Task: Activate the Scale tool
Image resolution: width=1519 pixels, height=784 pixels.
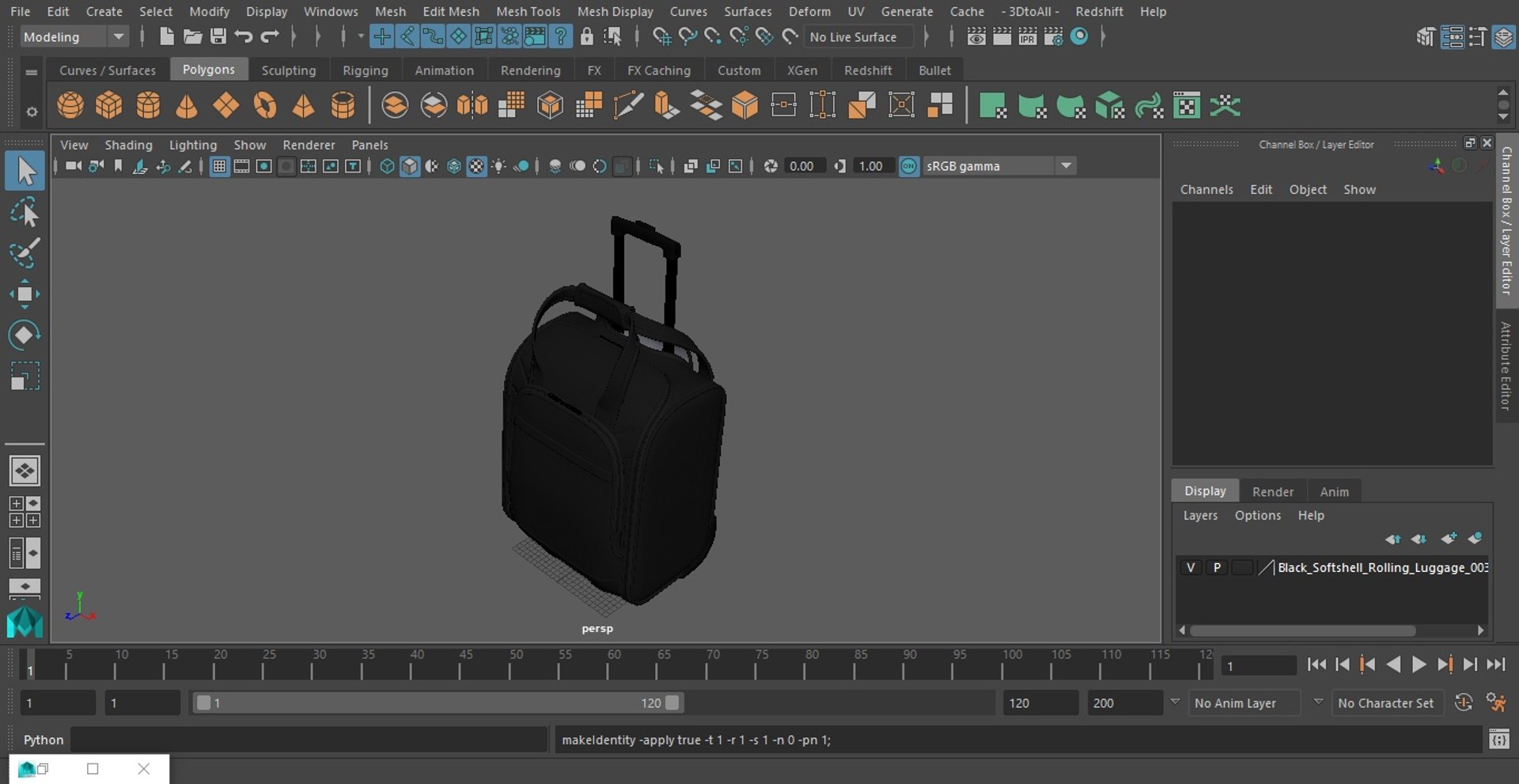Action: 25,377
